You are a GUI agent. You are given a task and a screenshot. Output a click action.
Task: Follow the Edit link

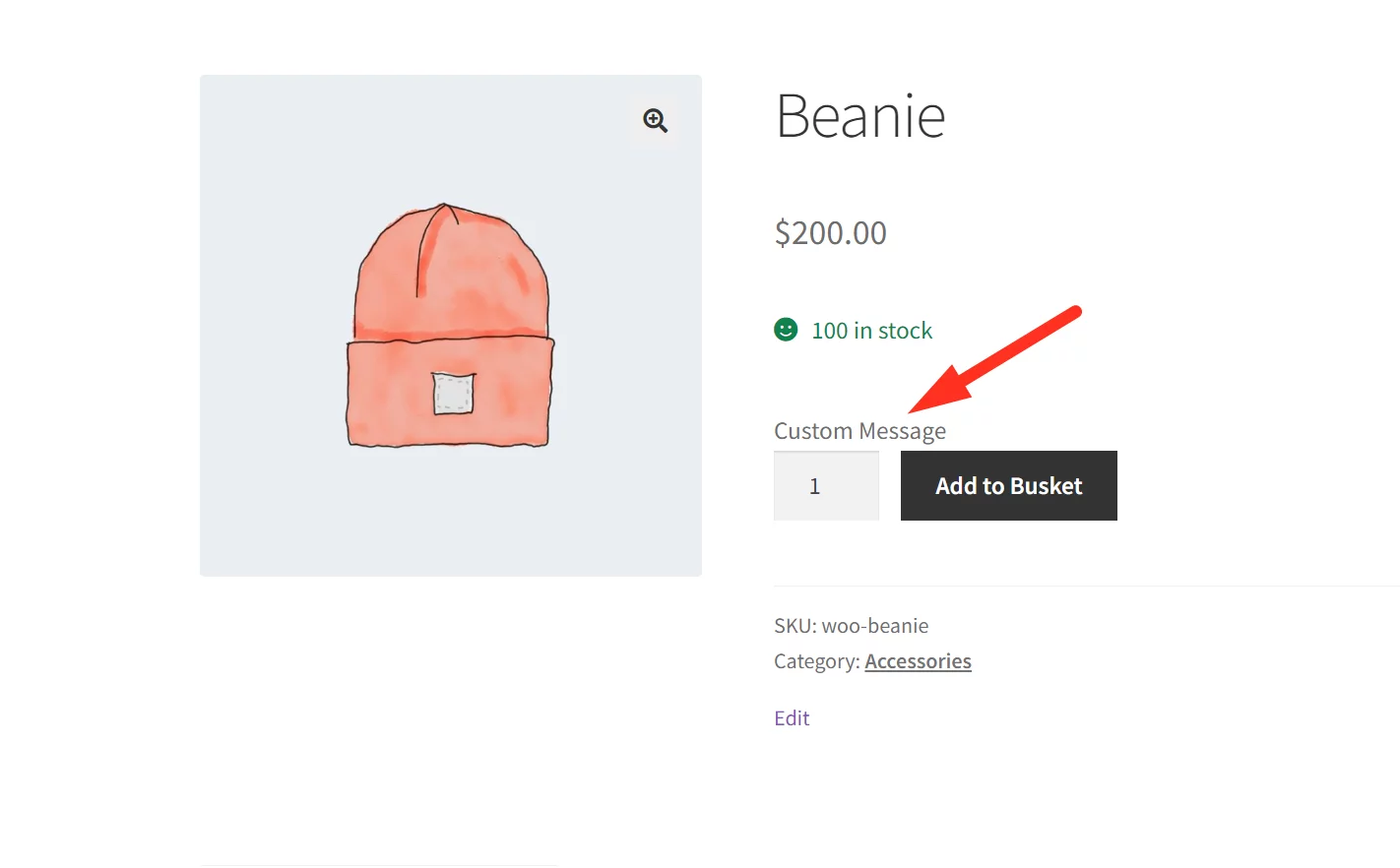pos(792,718)
